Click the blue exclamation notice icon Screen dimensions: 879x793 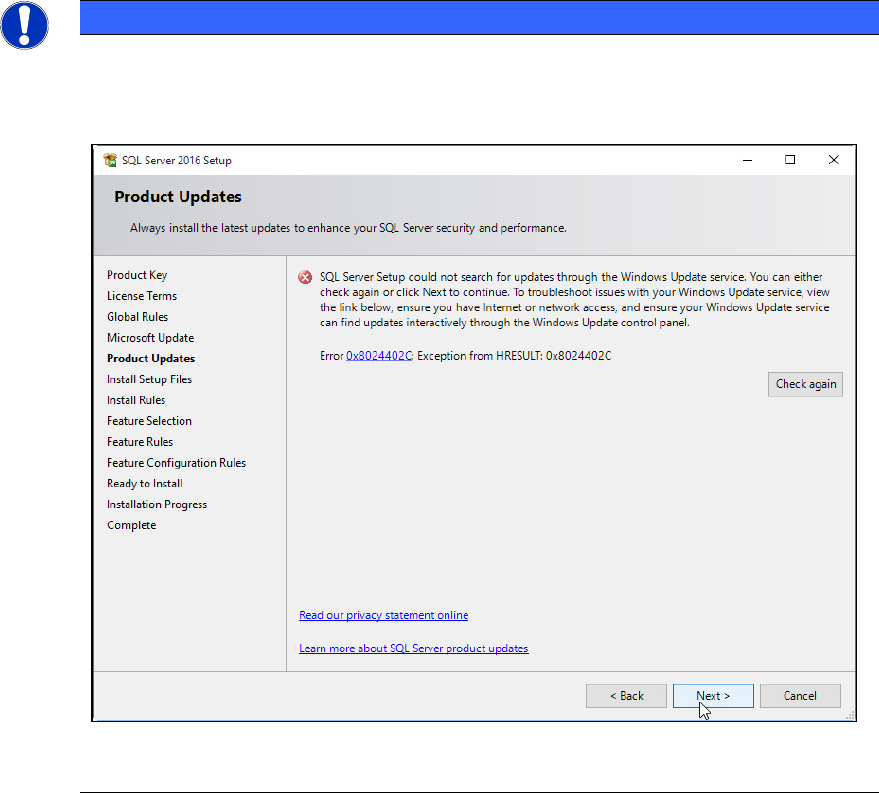click(x=24, y=25)
